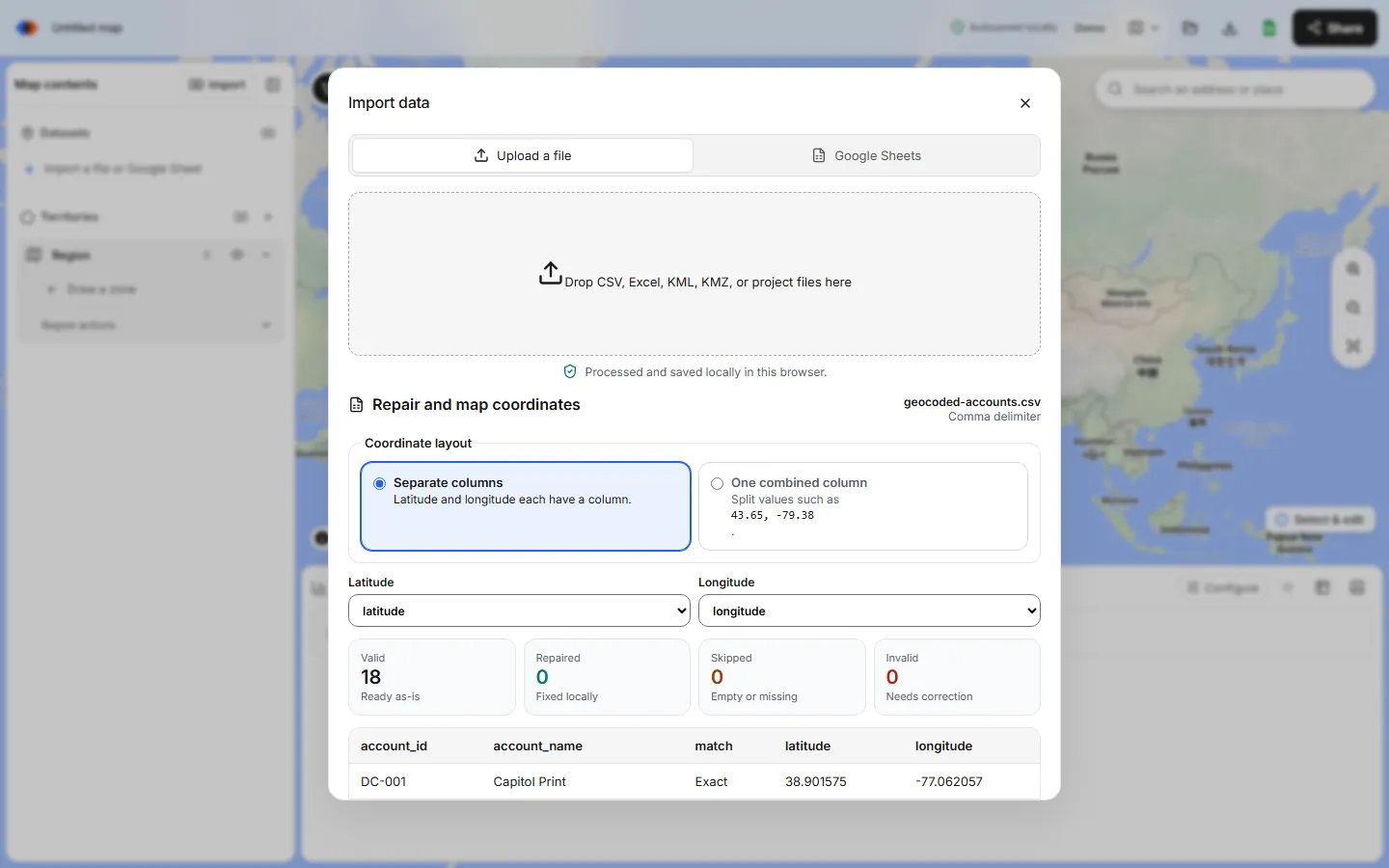1389x868 pixels.
Task: Click the app logo in top-left corner
Action: pyautogui.click(x=27, y=28)
